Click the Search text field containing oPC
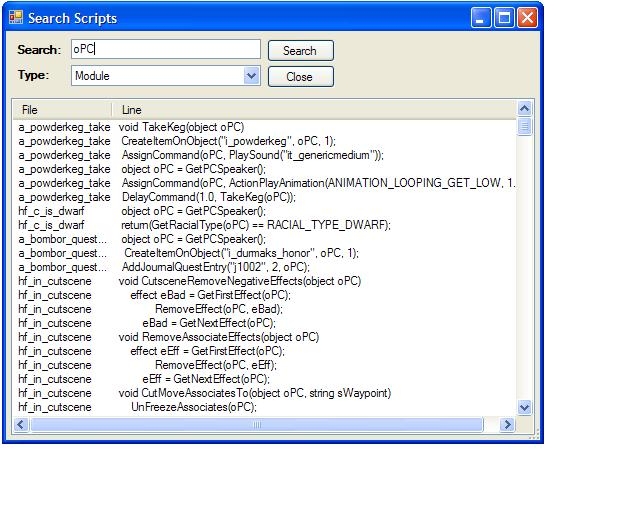This screenshot has height=512, width=640. (165, 49)
